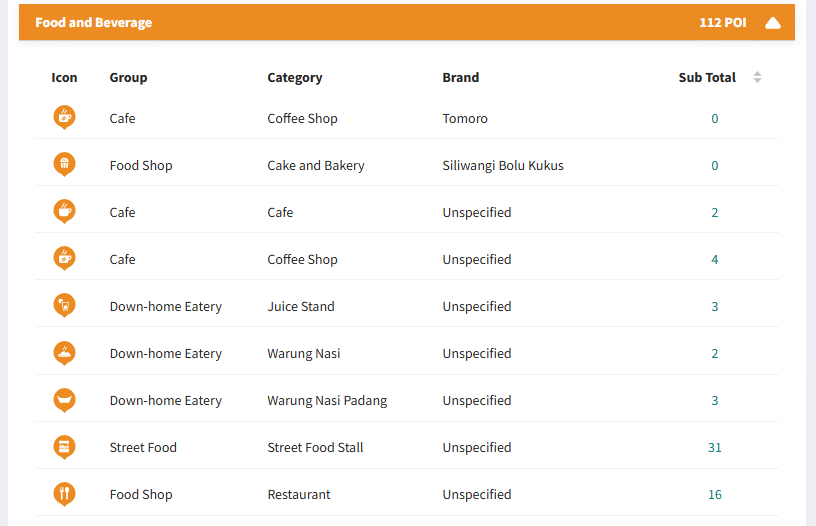Viewport: 816px width, 526px height.
Task: Click the Warung Nasi Padang bowl icon
Action: 65,400
